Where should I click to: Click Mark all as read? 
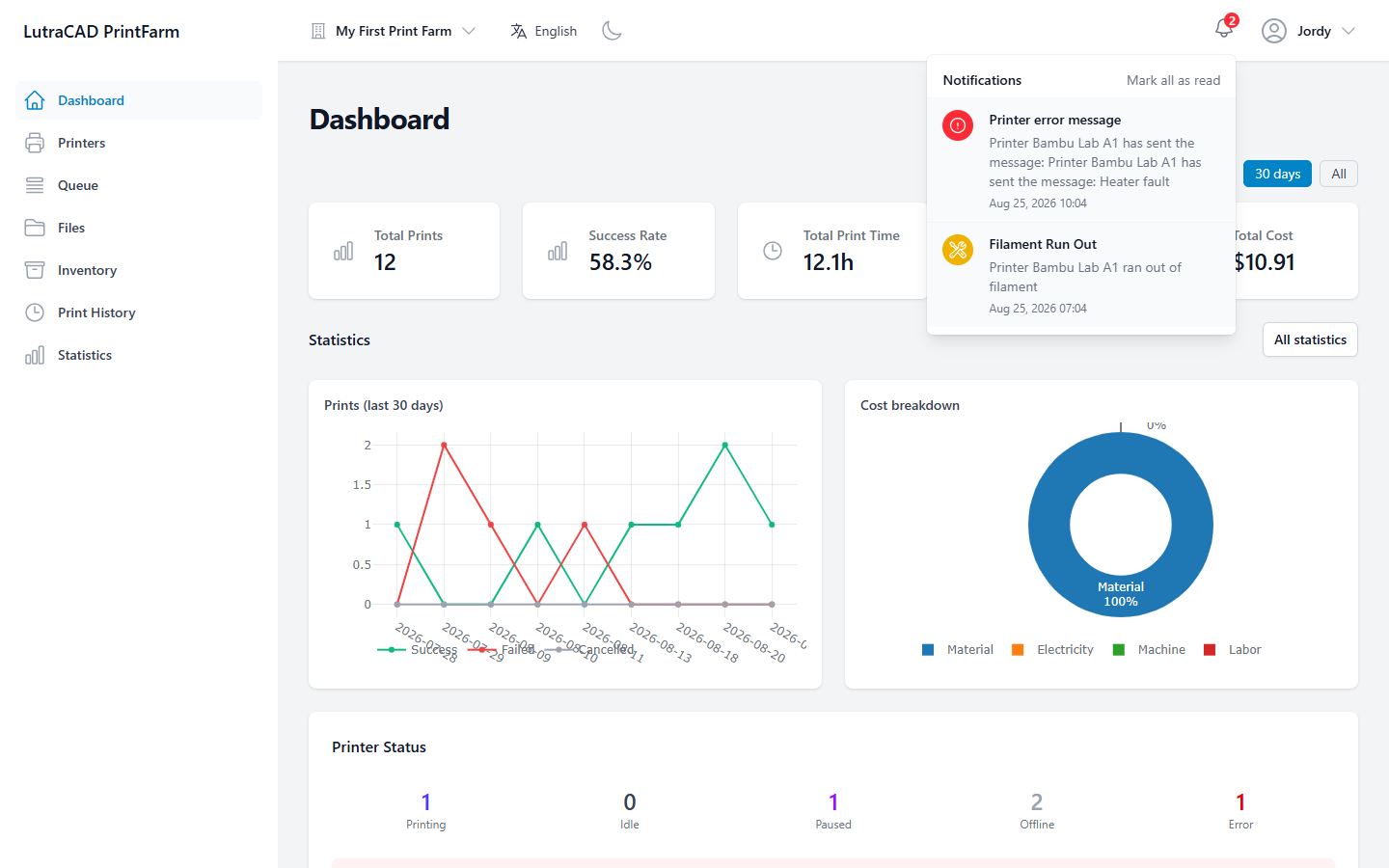[1173, 80]
